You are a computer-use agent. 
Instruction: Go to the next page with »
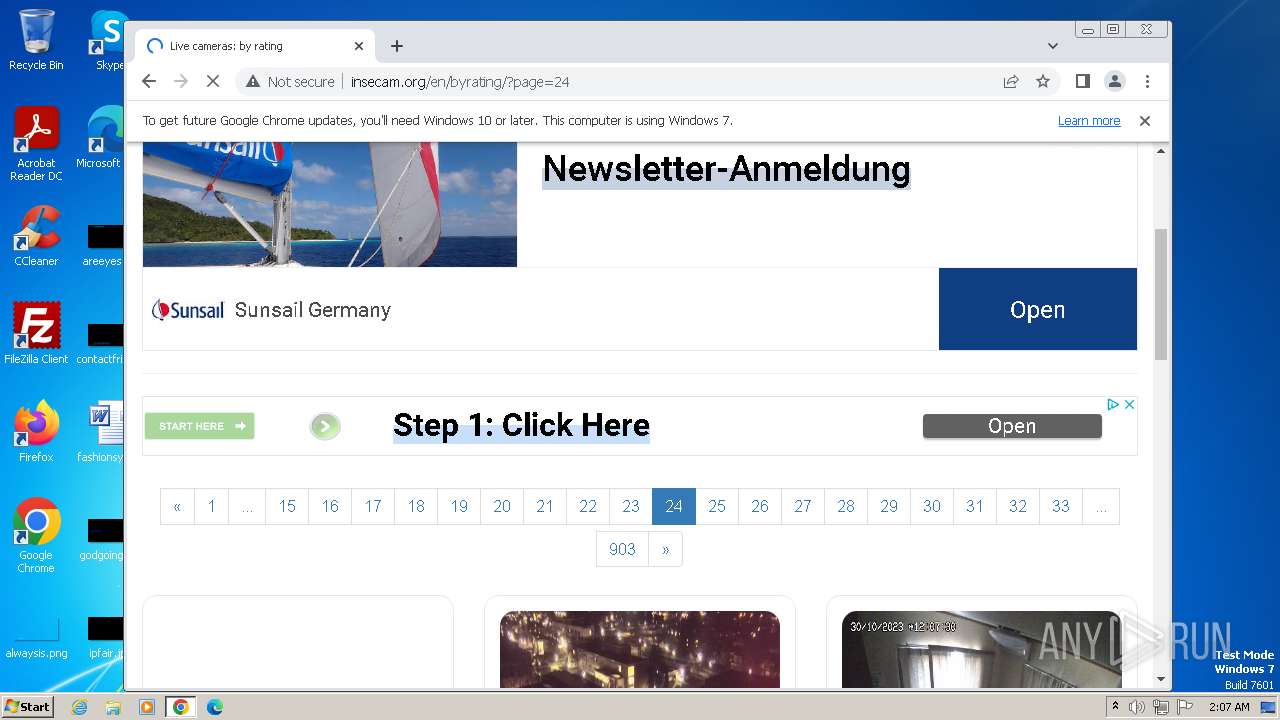pyautogui.click(x=665, y=549)
